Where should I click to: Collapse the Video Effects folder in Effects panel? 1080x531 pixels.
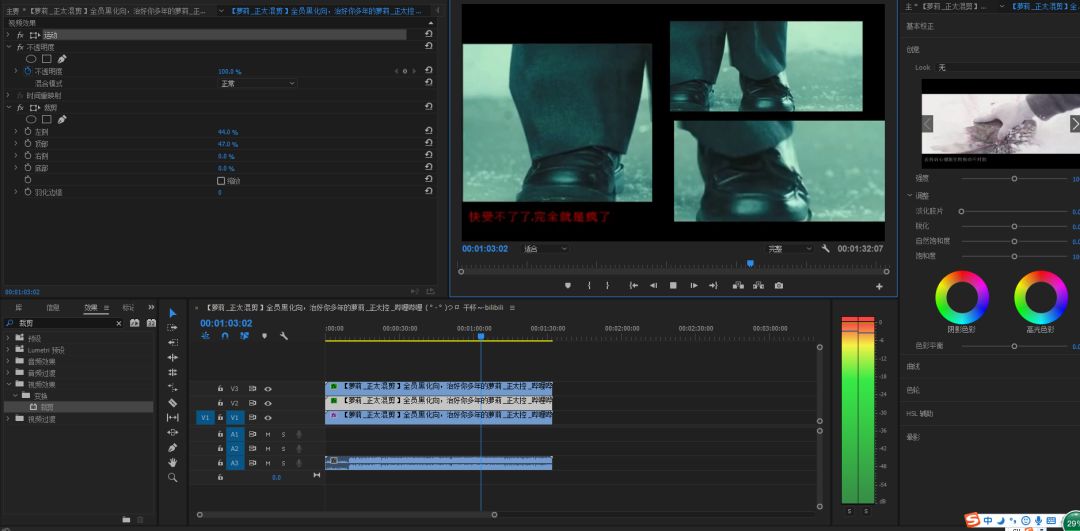[9, 384]
